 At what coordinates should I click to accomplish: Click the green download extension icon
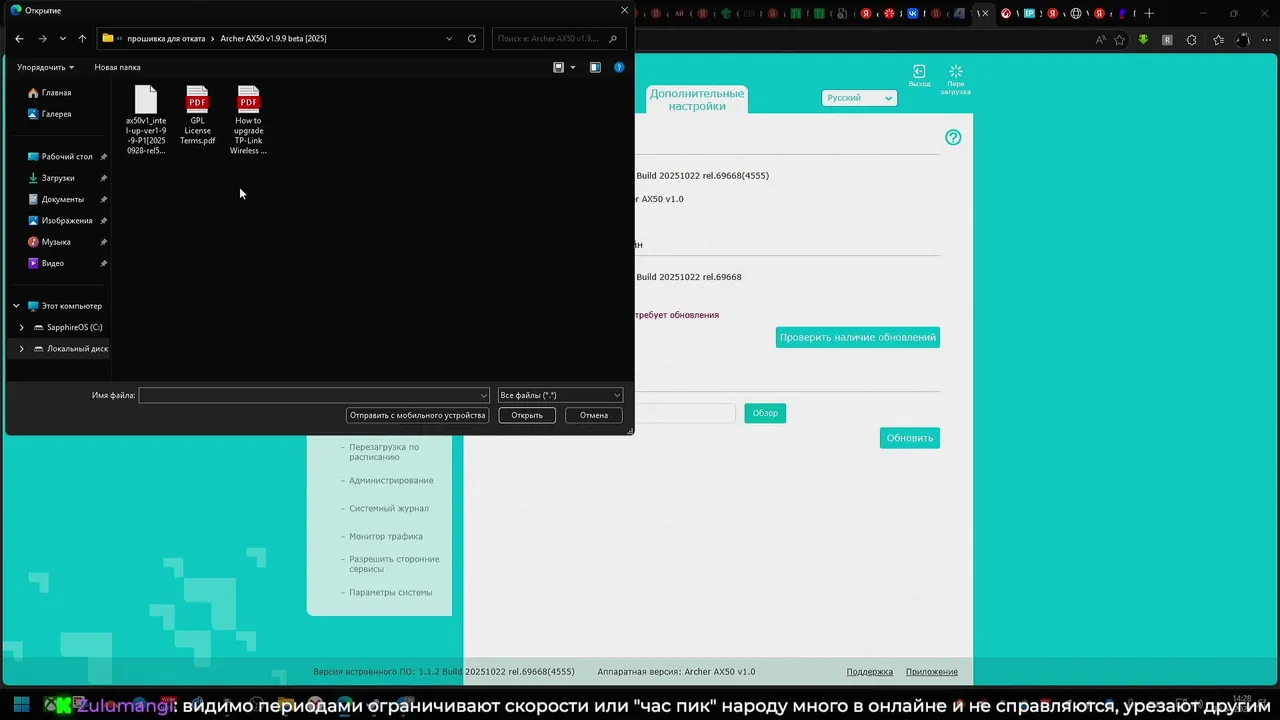coord(1142,40)
